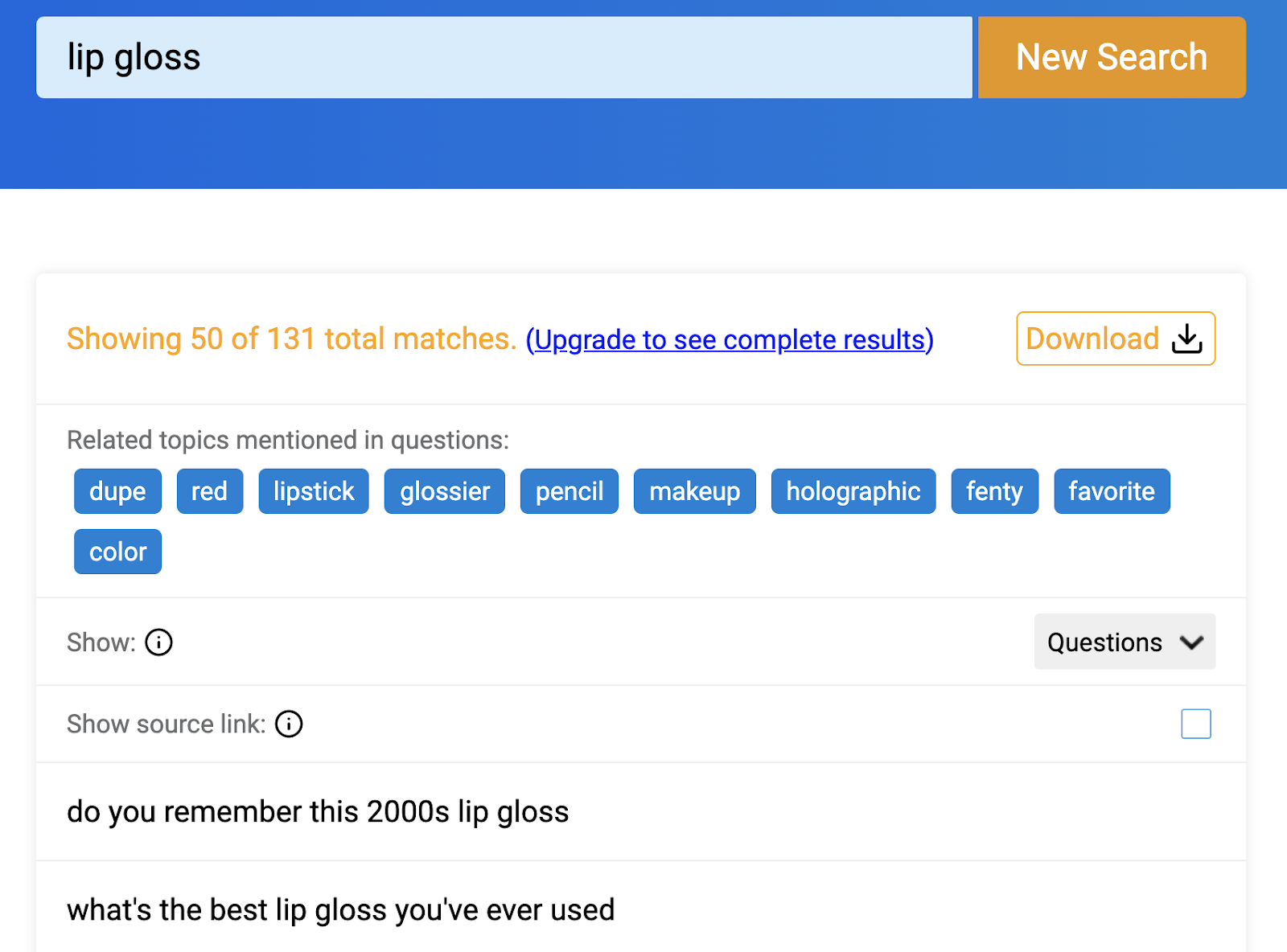Screen dimensions: 1287x952
Task: Click the info icon beside Show source link
Action: tap(289, 724)
